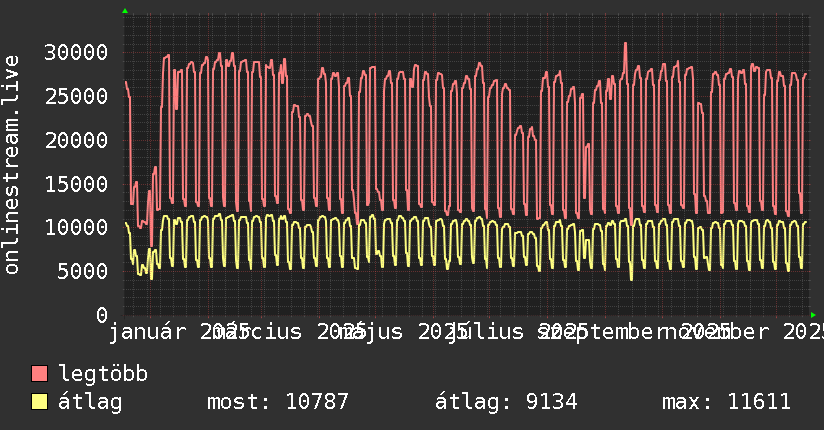This screenshot has width=824, height=430.
Task: Click the yellow átlag legend swatch
Action: [39, 402]
